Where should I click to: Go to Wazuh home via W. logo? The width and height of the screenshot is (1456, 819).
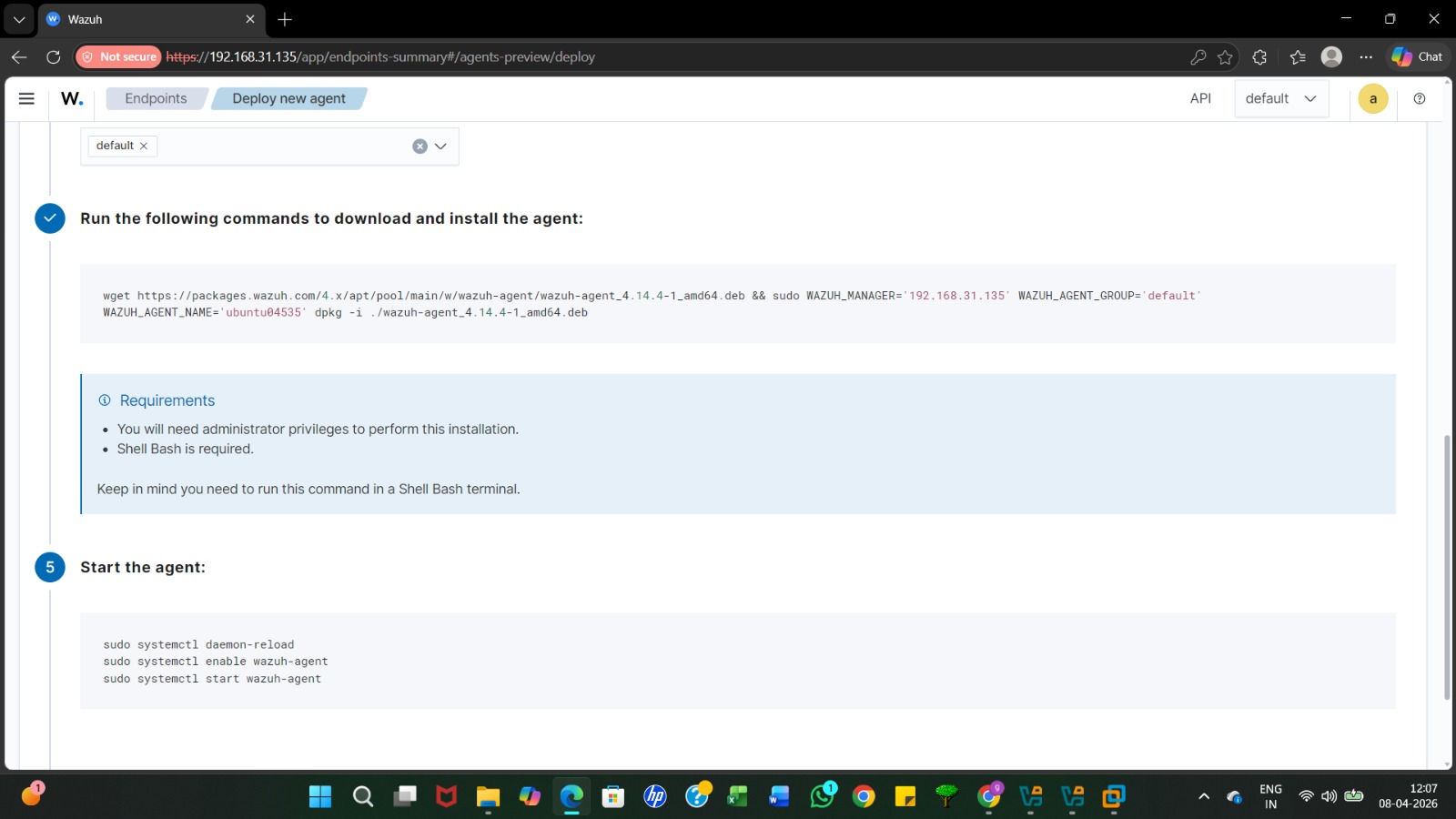(x=72, y=98)
